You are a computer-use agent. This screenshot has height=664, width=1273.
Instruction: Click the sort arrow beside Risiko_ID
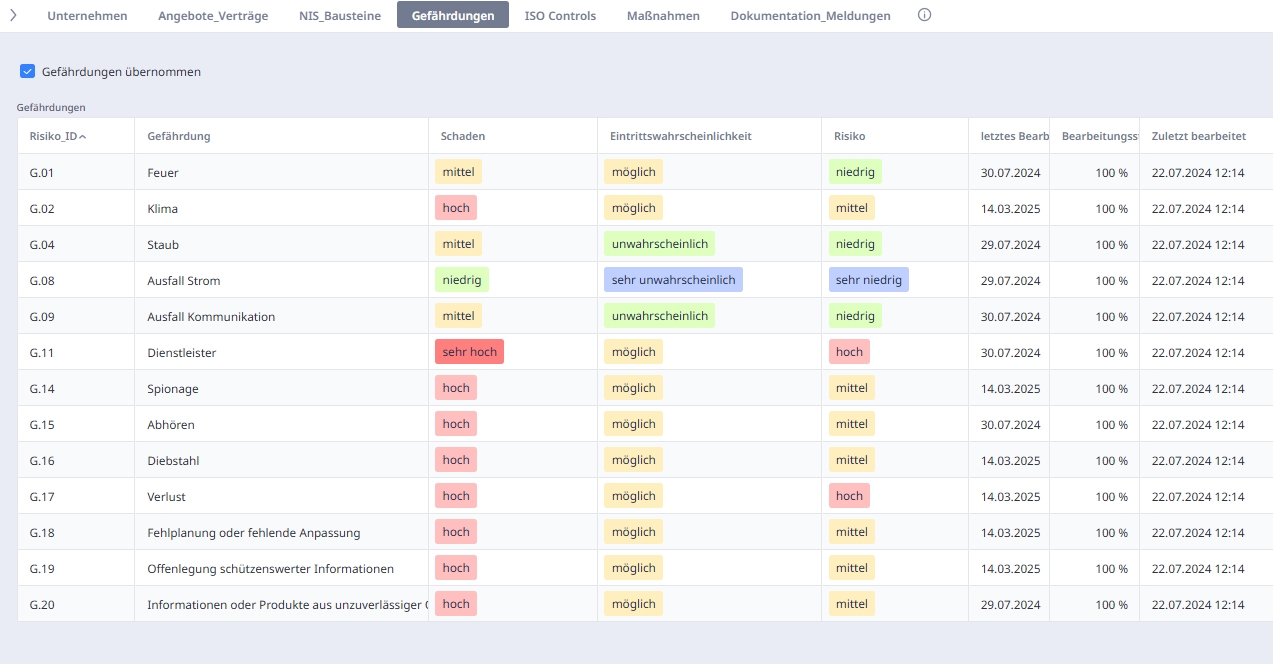click(x=83, y=137)
